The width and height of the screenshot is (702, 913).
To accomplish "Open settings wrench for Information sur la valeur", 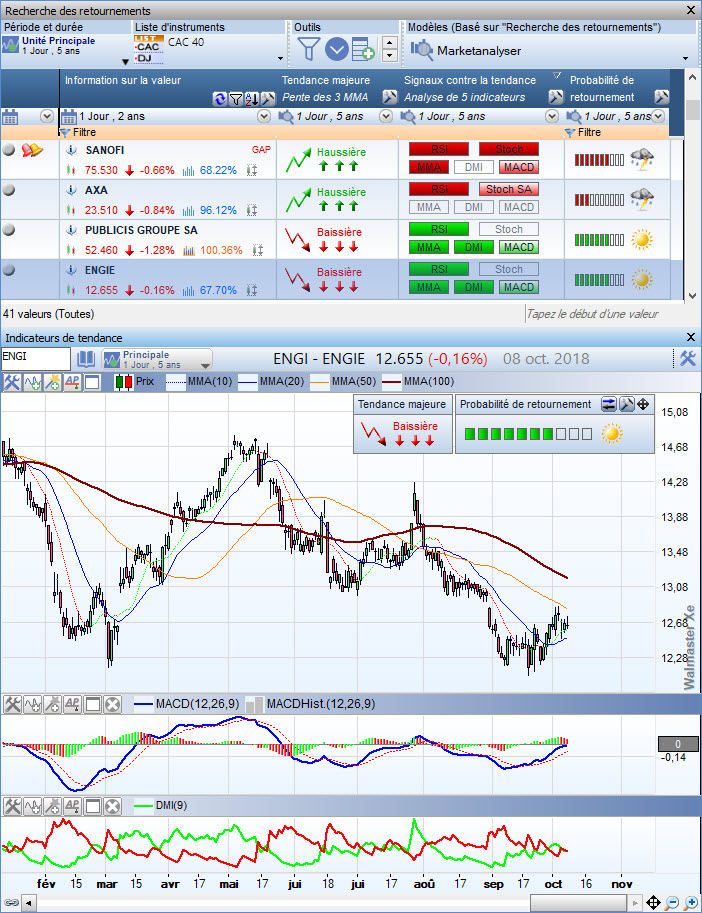I will (x=267, y=99).
